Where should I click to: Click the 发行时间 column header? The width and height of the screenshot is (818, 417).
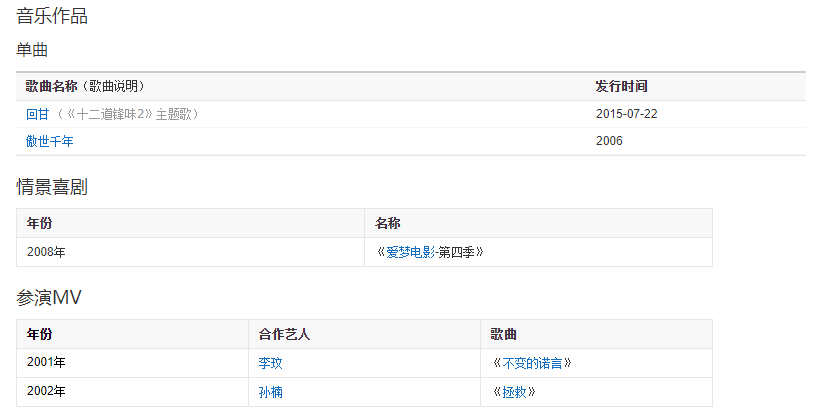(621, 87)
